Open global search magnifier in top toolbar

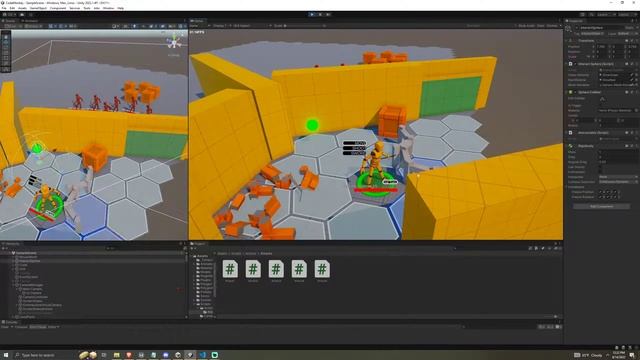(591, 15)
